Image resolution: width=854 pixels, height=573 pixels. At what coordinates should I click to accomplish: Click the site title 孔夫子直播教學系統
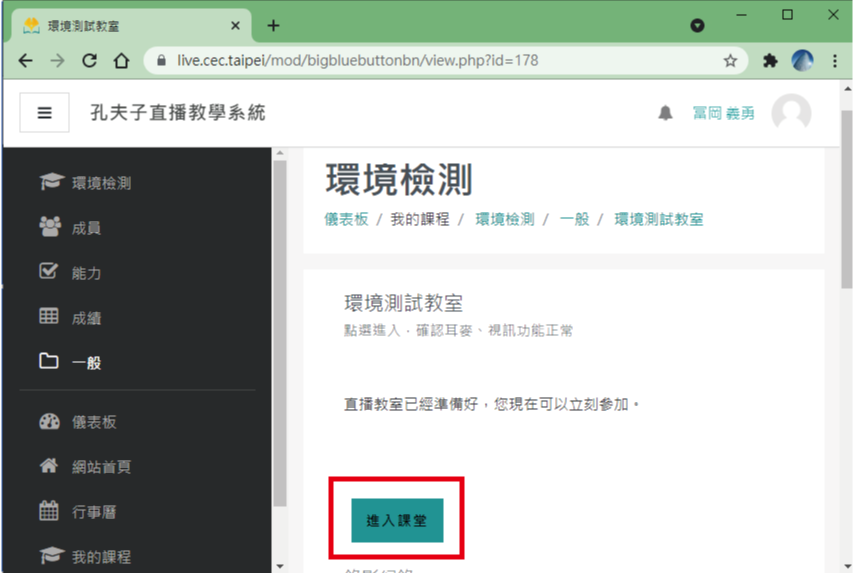click(178, 113)
